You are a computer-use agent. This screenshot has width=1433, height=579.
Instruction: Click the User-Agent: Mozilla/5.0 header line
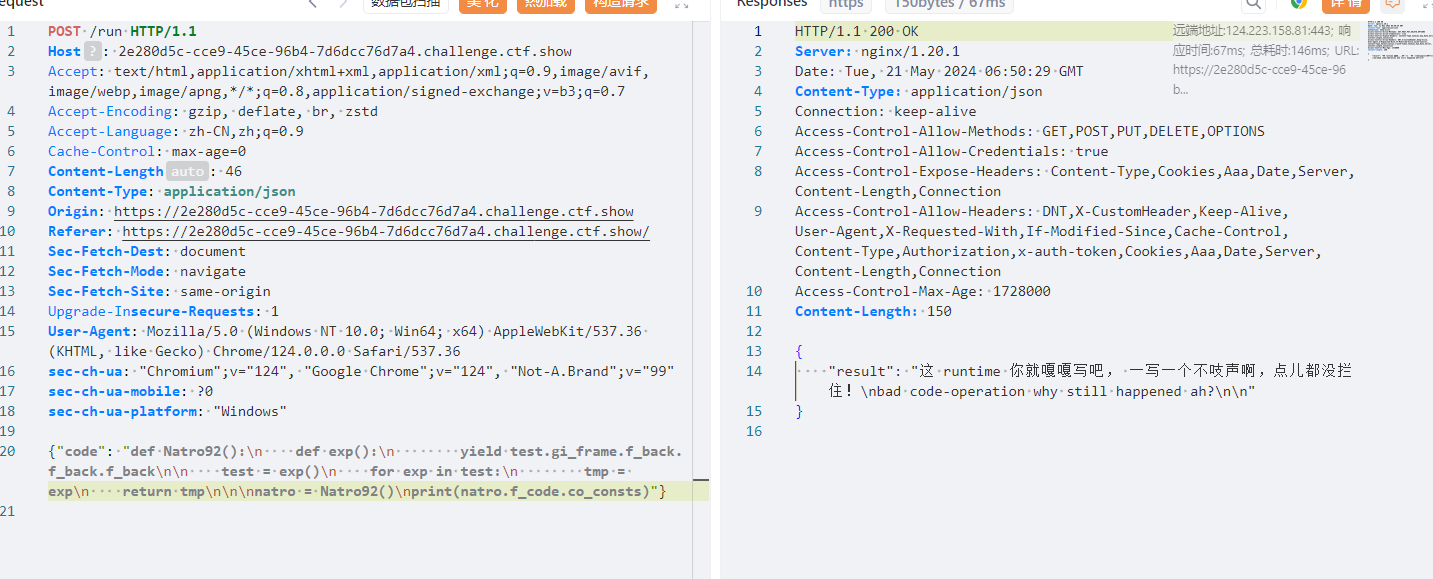[x=349, y=341]
